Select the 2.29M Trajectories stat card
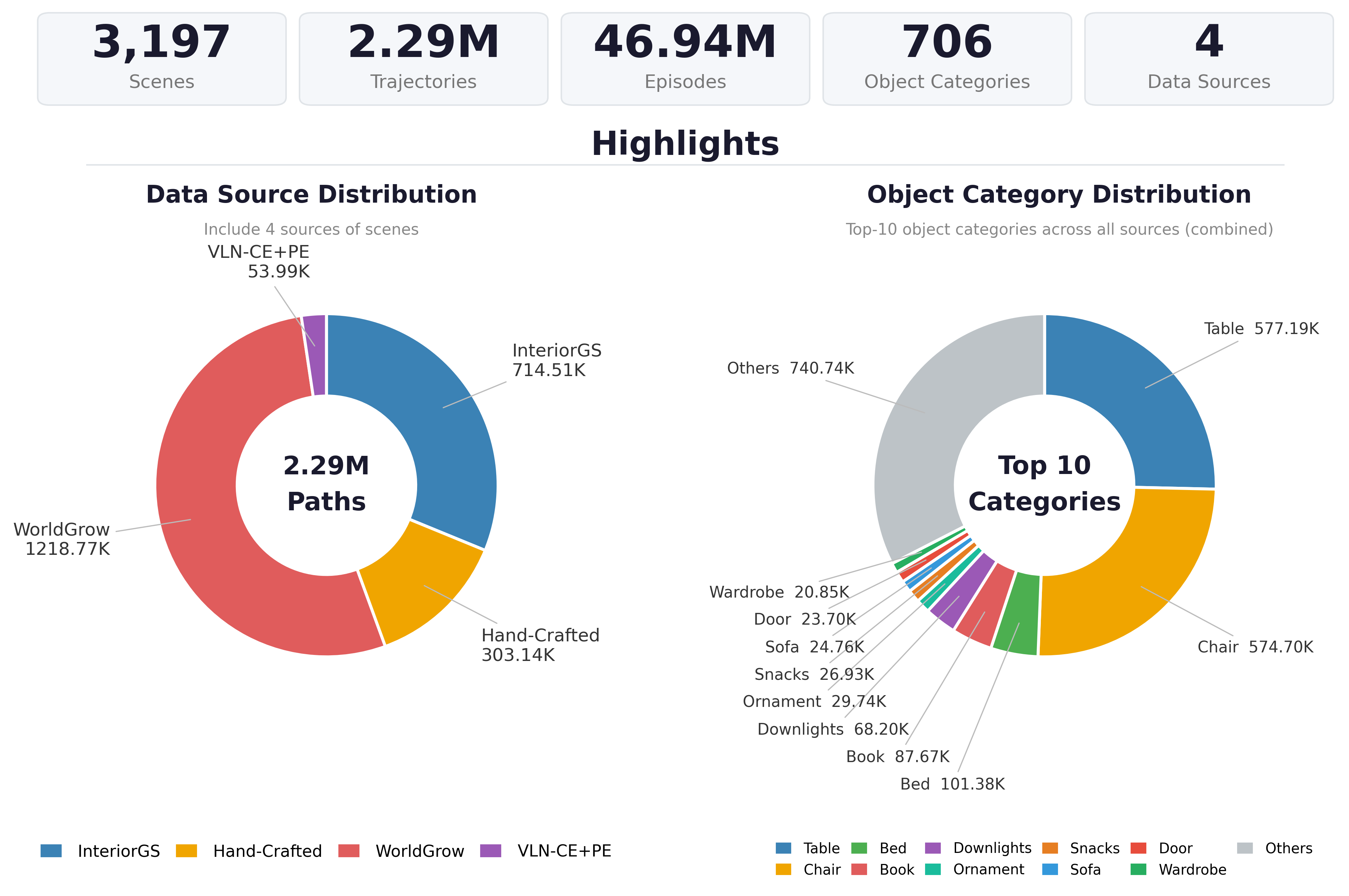Viewport: 1349px width, 896px height. (x=424, y=59)
